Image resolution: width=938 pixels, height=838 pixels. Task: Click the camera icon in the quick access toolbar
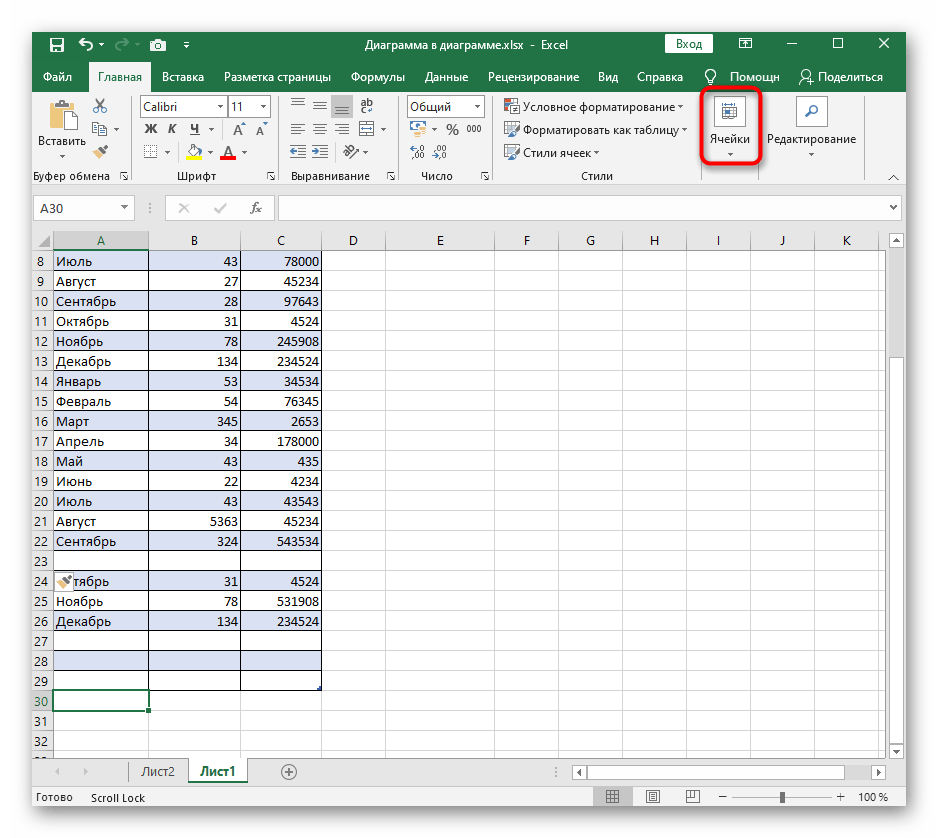click(158, 45)
